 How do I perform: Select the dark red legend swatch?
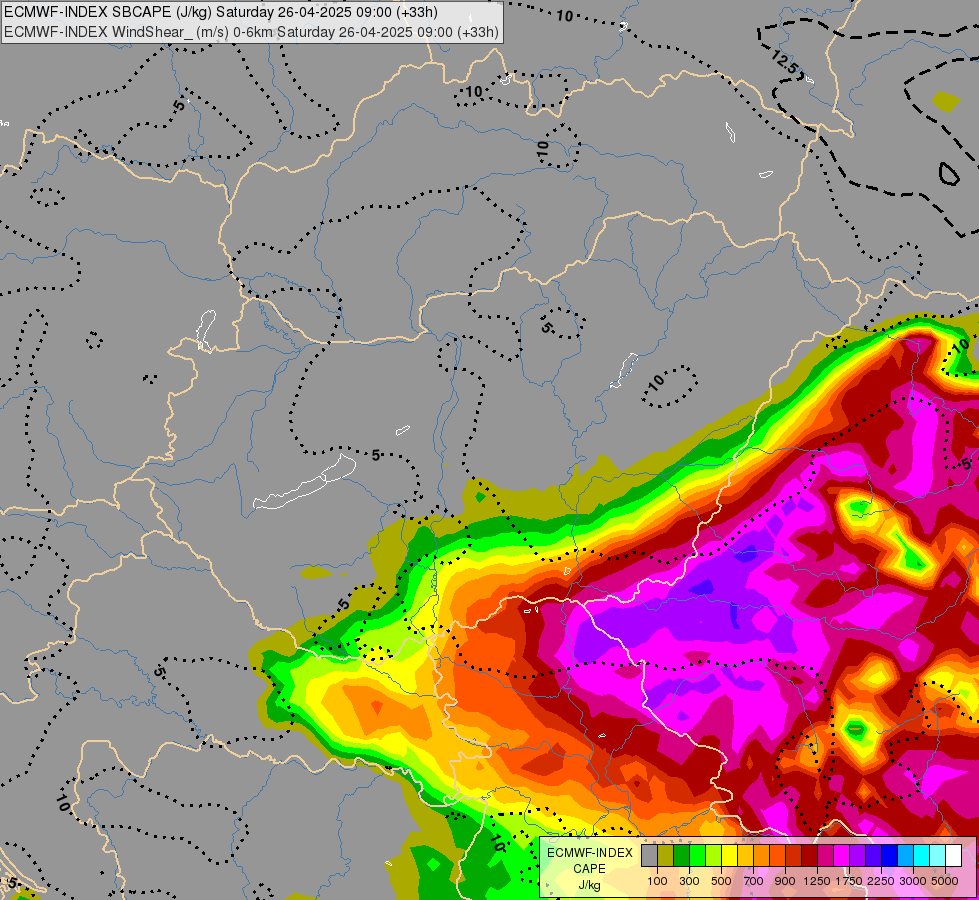810,856
